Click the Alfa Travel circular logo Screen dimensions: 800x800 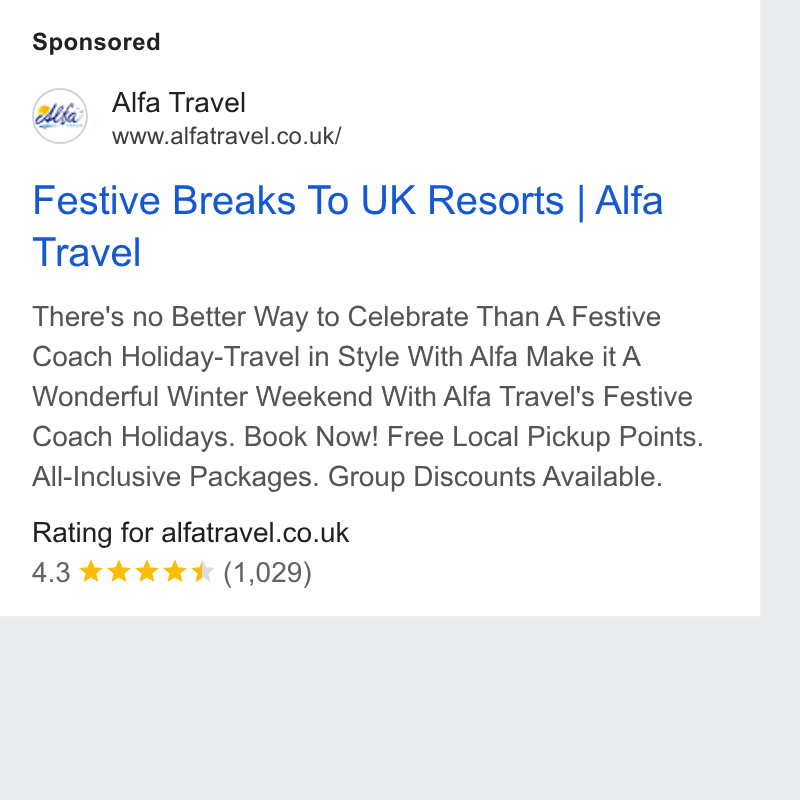point(60,116)
